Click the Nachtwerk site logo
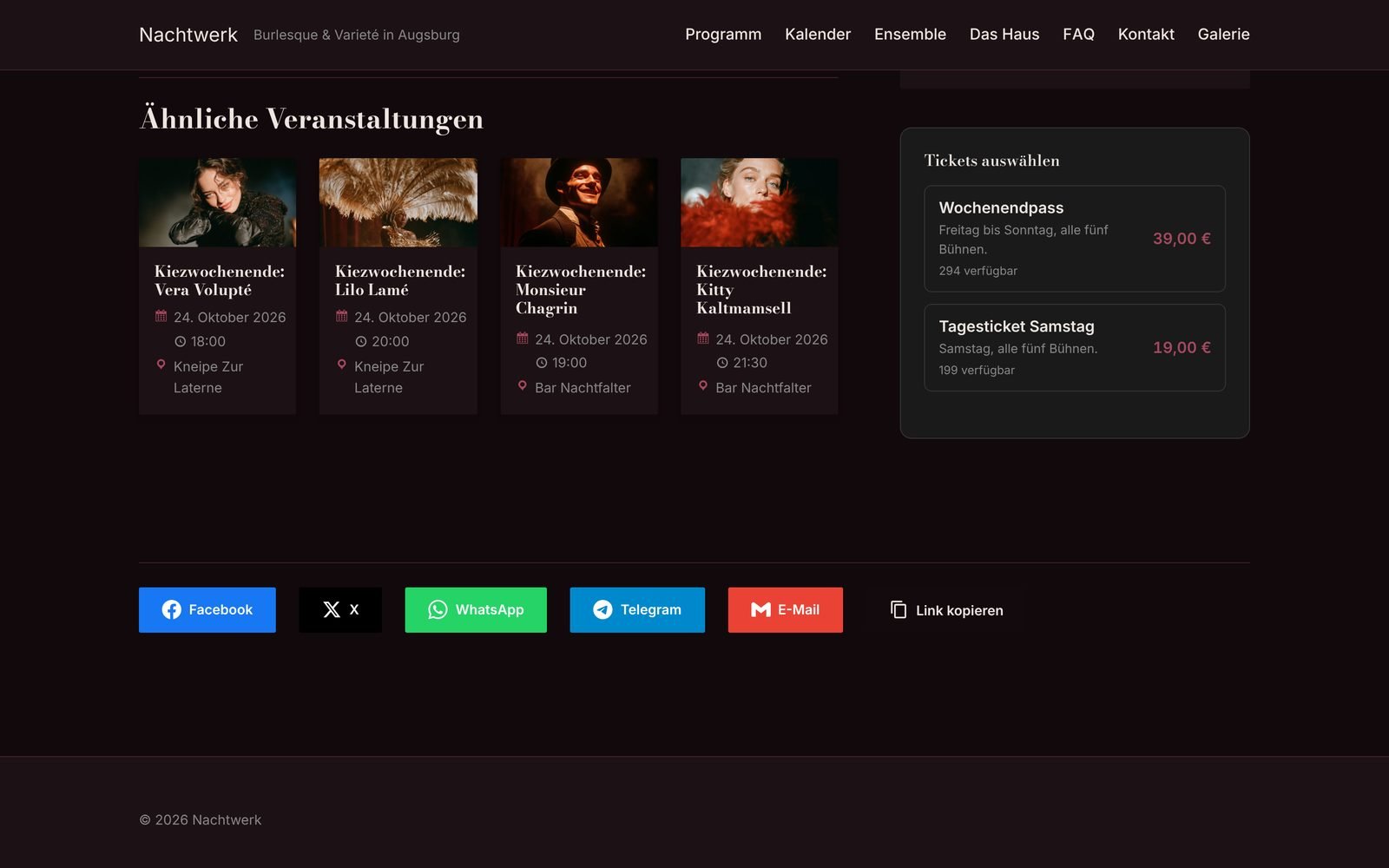The width and height of the screenshot is (1389, 868). pyautogui.click(x=188, y=35)
